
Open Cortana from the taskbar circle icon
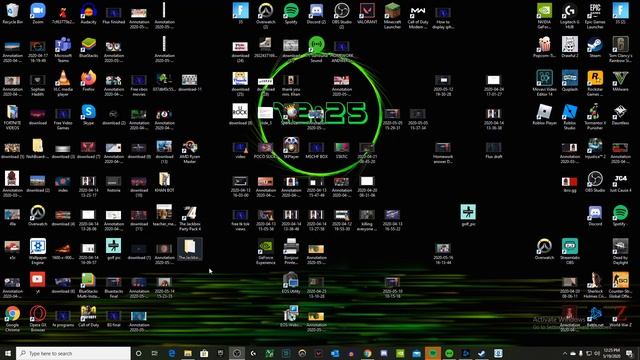tap(138, 353)
